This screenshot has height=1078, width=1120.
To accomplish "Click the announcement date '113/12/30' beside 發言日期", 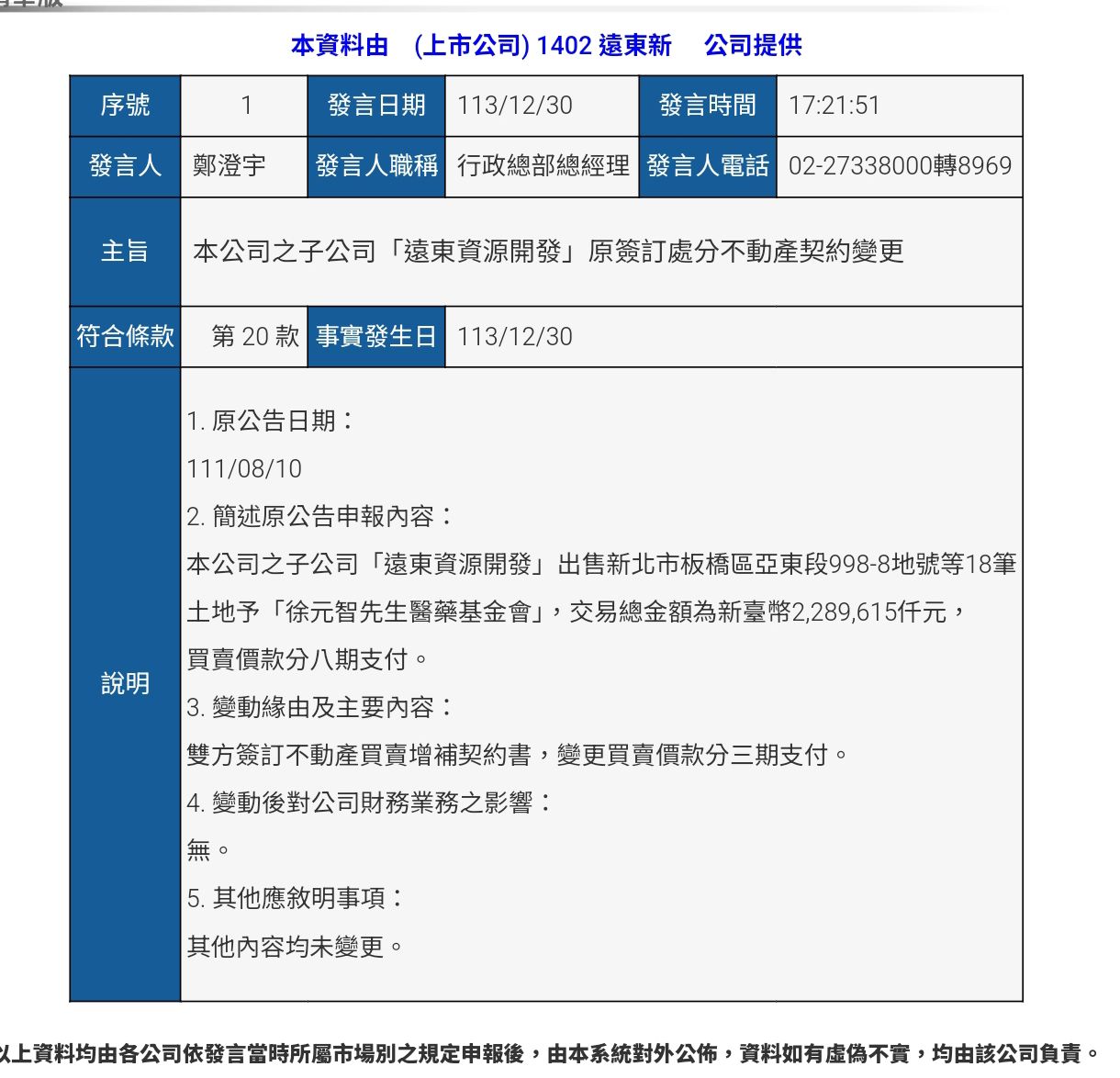I will (x=515, y=106).
